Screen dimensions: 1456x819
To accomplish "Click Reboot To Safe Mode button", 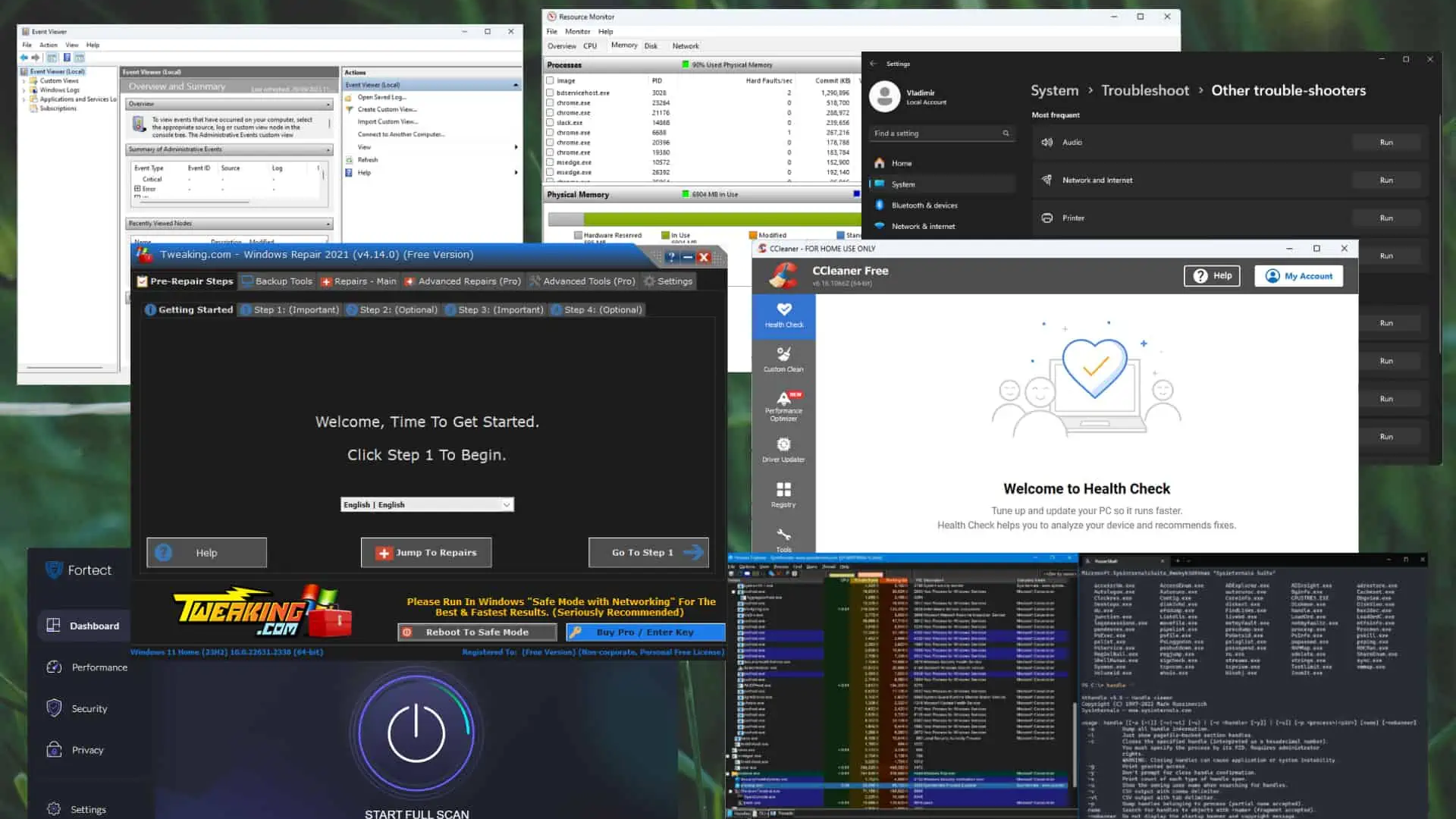I will tap(477, 632).
